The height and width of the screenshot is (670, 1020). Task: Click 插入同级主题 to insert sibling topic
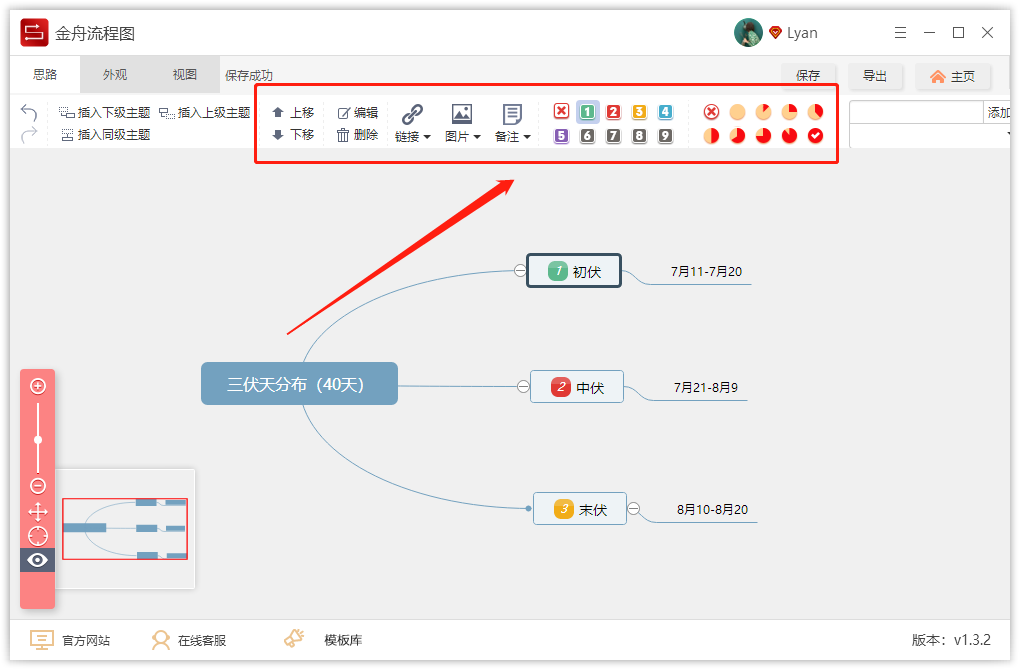106,135
